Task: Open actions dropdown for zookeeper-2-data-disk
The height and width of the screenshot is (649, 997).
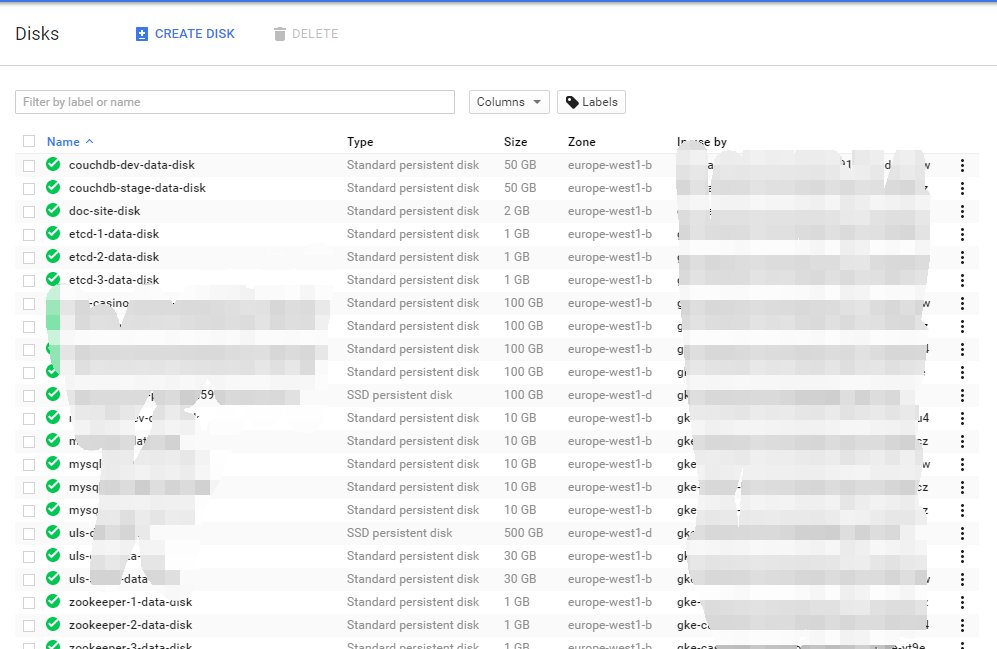Action: tap(962, 624)
